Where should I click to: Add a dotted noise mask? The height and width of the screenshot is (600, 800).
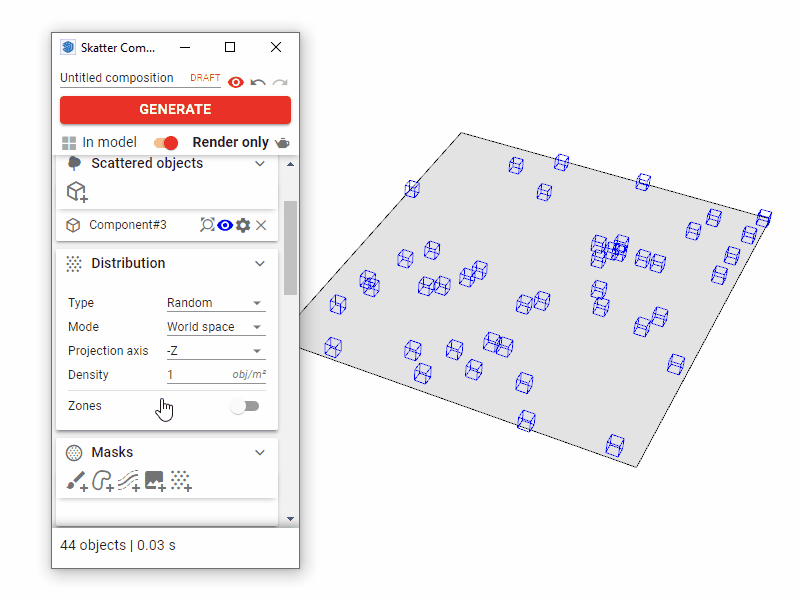coord(181,482)
